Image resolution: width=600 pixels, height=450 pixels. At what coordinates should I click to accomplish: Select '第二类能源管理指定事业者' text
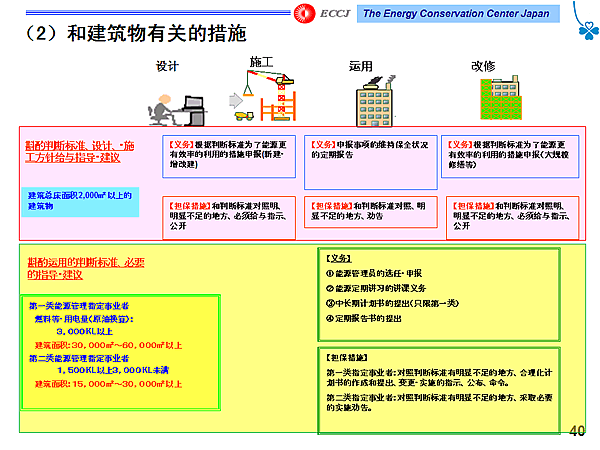[79, 358]
